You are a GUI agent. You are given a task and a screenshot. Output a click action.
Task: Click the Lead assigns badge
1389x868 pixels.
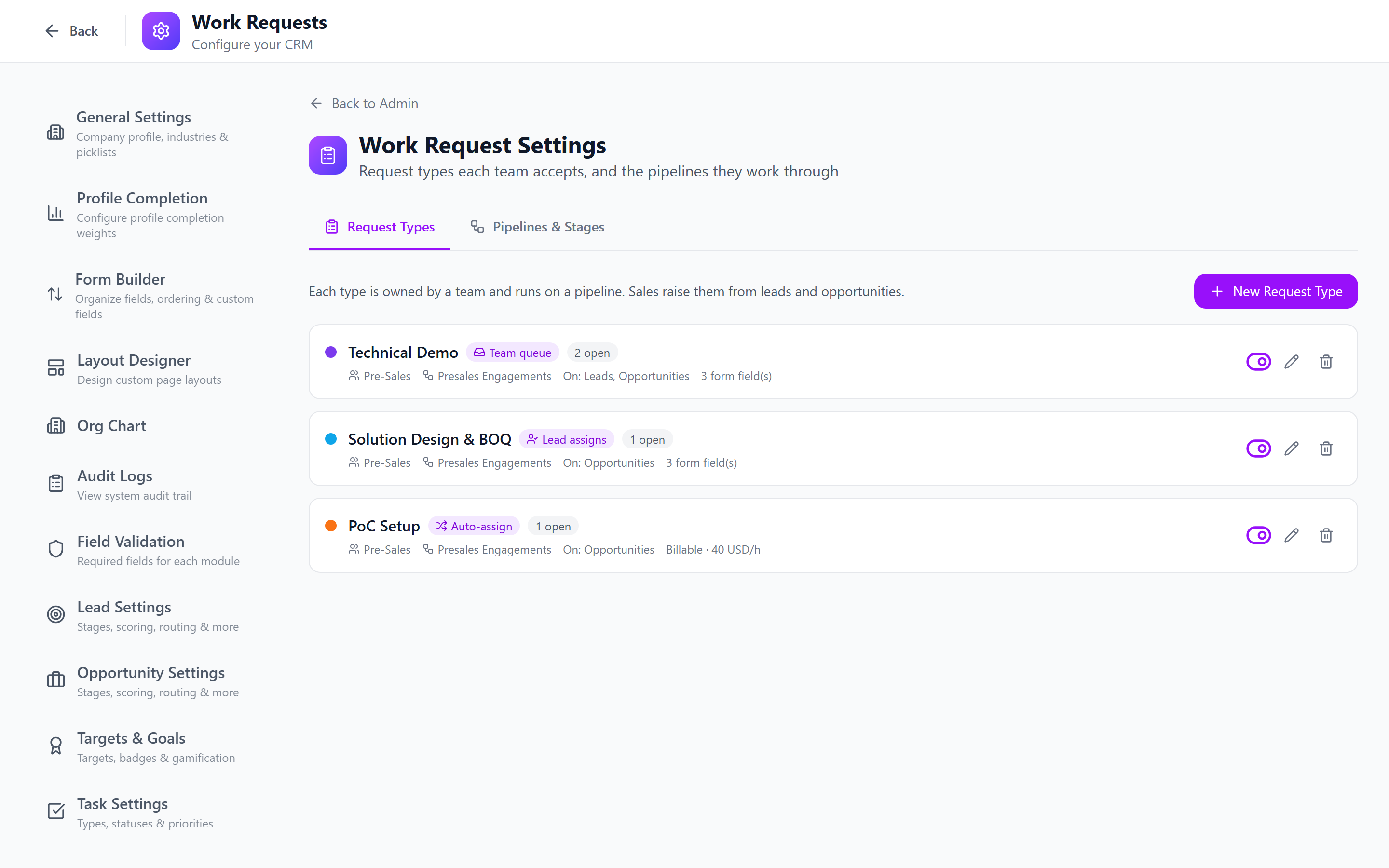point(567,439)
